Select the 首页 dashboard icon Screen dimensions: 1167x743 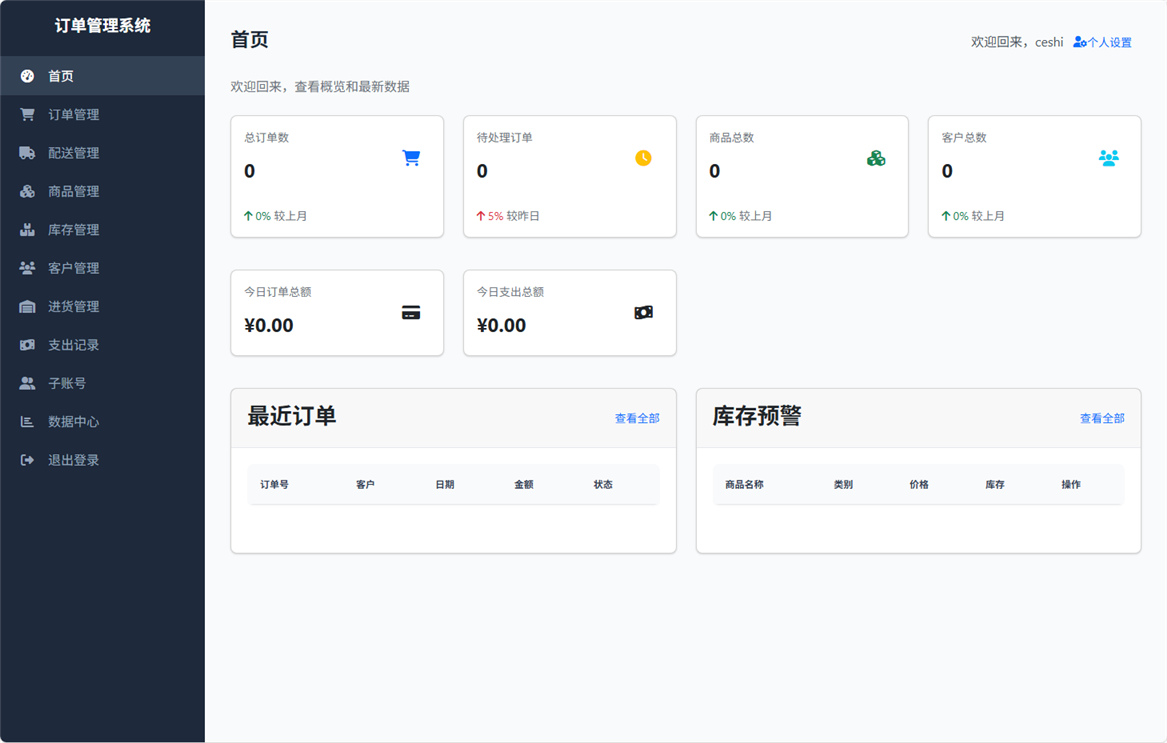[x=28, y=75]
